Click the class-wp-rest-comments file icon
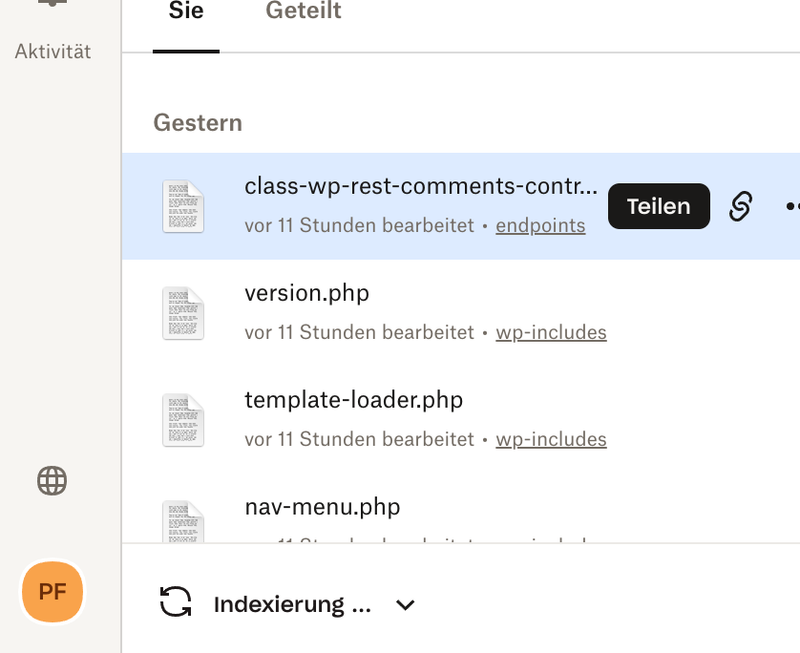Image resolution: width=800 pixels, height=653 pixels. click(x=183, y=207)
